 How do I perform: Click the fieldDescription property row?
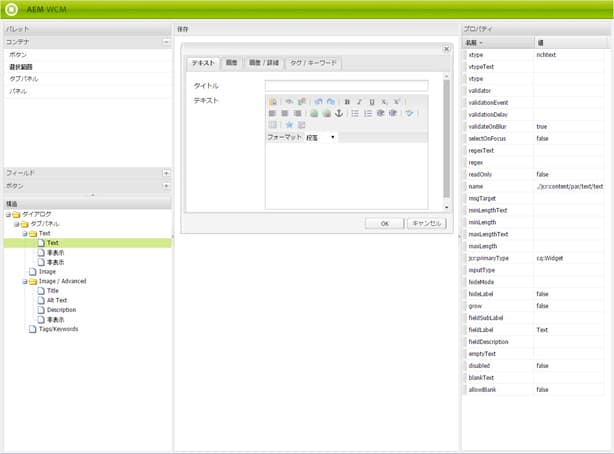coord(535,342)
